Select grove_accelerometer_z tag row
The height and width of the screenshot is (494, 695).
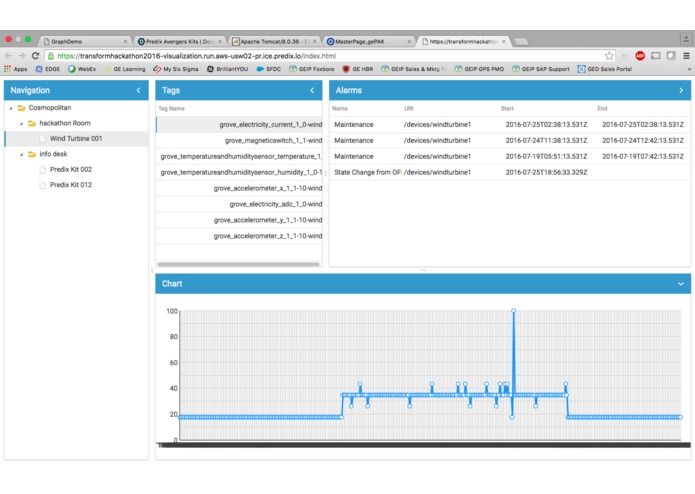tap(239, 237)
